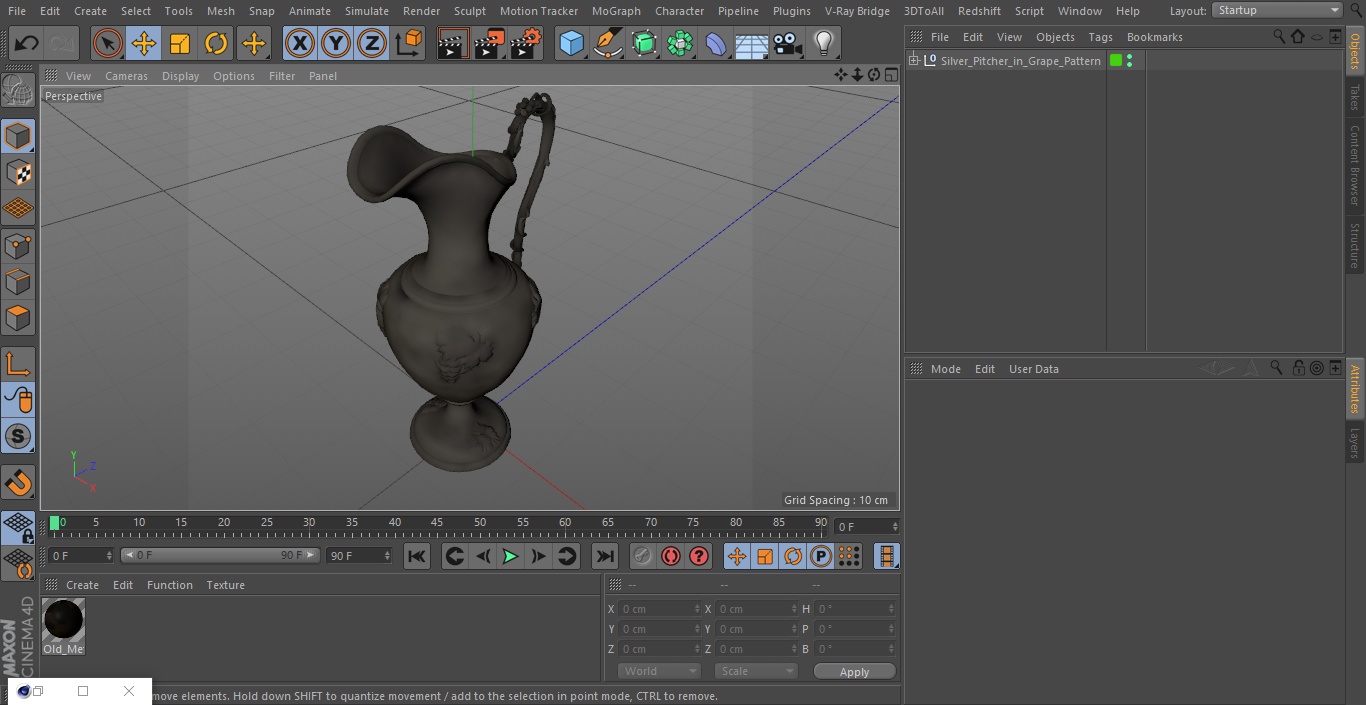
Task: Add a Camera object
Action: (x=788, y=44)
